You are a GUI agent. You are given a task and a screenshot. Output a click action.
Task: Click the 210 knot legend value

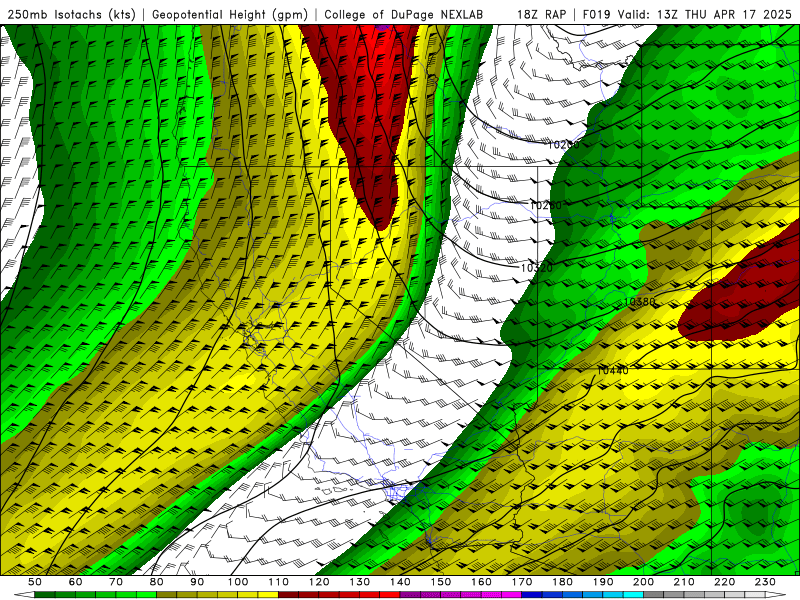coord(685,582)
